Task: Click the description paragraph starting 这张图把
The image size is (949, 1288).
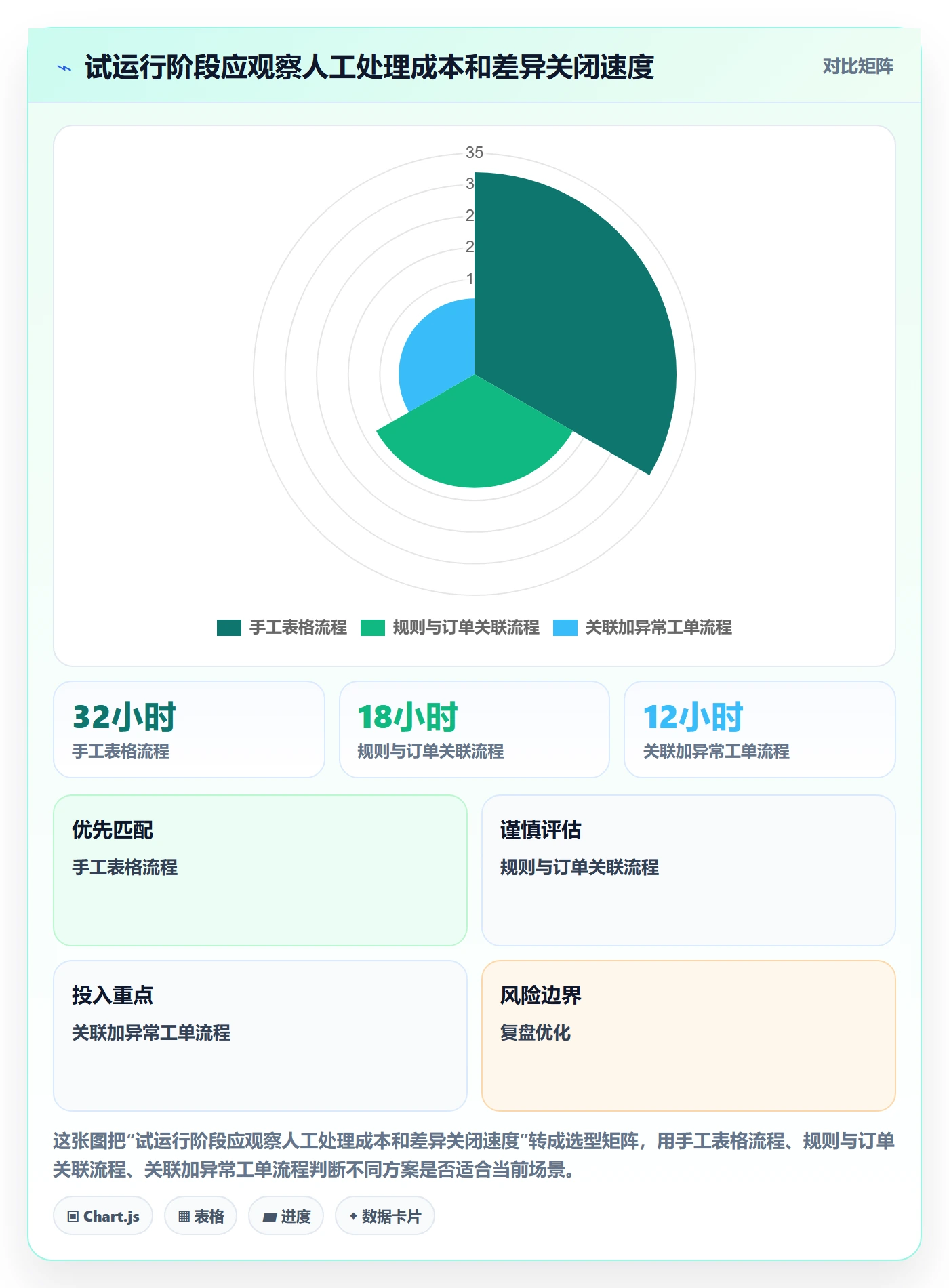Action: click(x=474, y=1155)
